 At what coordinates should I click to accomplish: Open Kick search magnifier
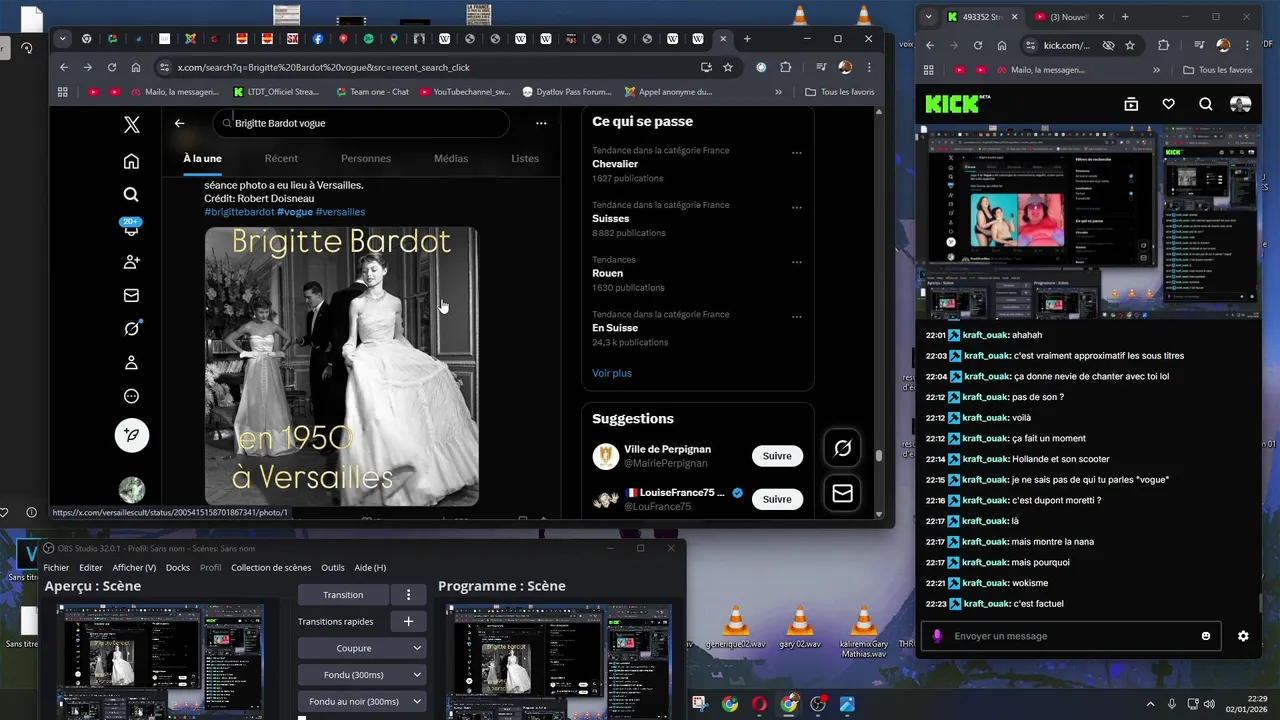pyautogui.click(x=1205, y=104)
